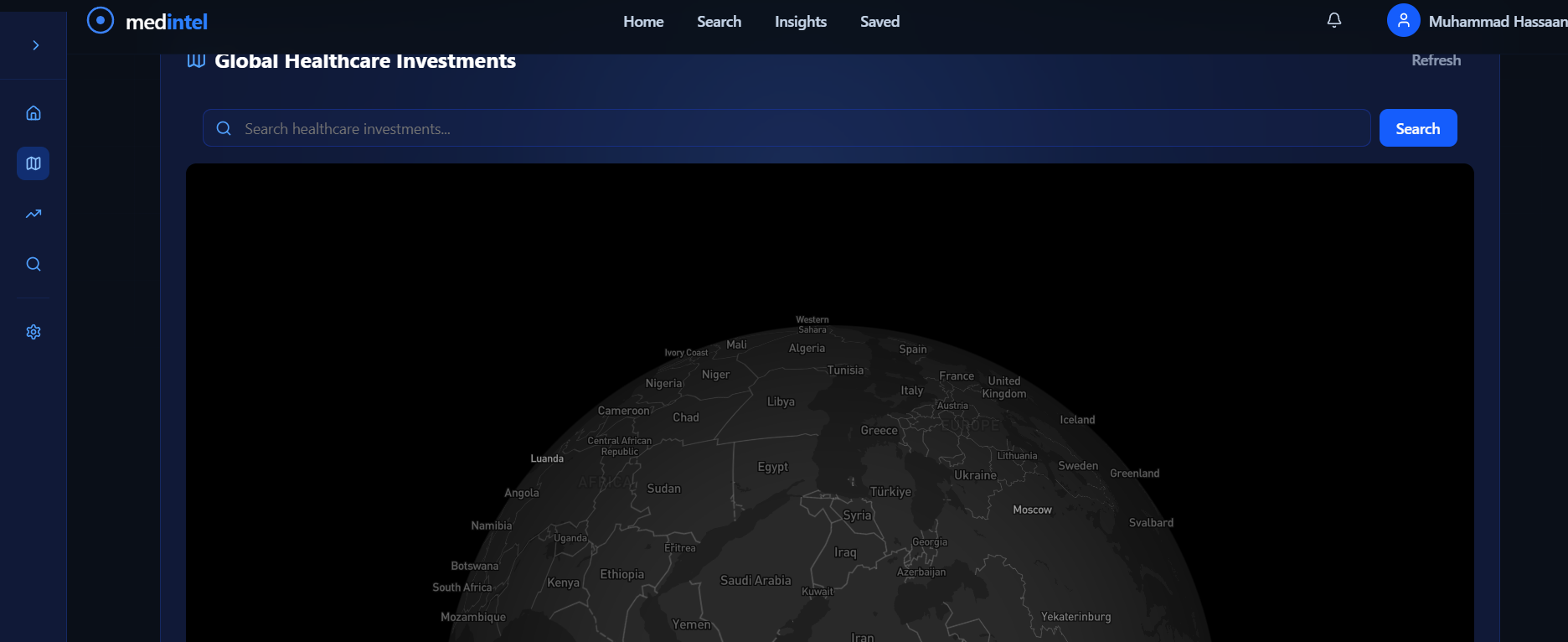
Task: Click the magnifier icon inside search field
Action: [224, 128]
